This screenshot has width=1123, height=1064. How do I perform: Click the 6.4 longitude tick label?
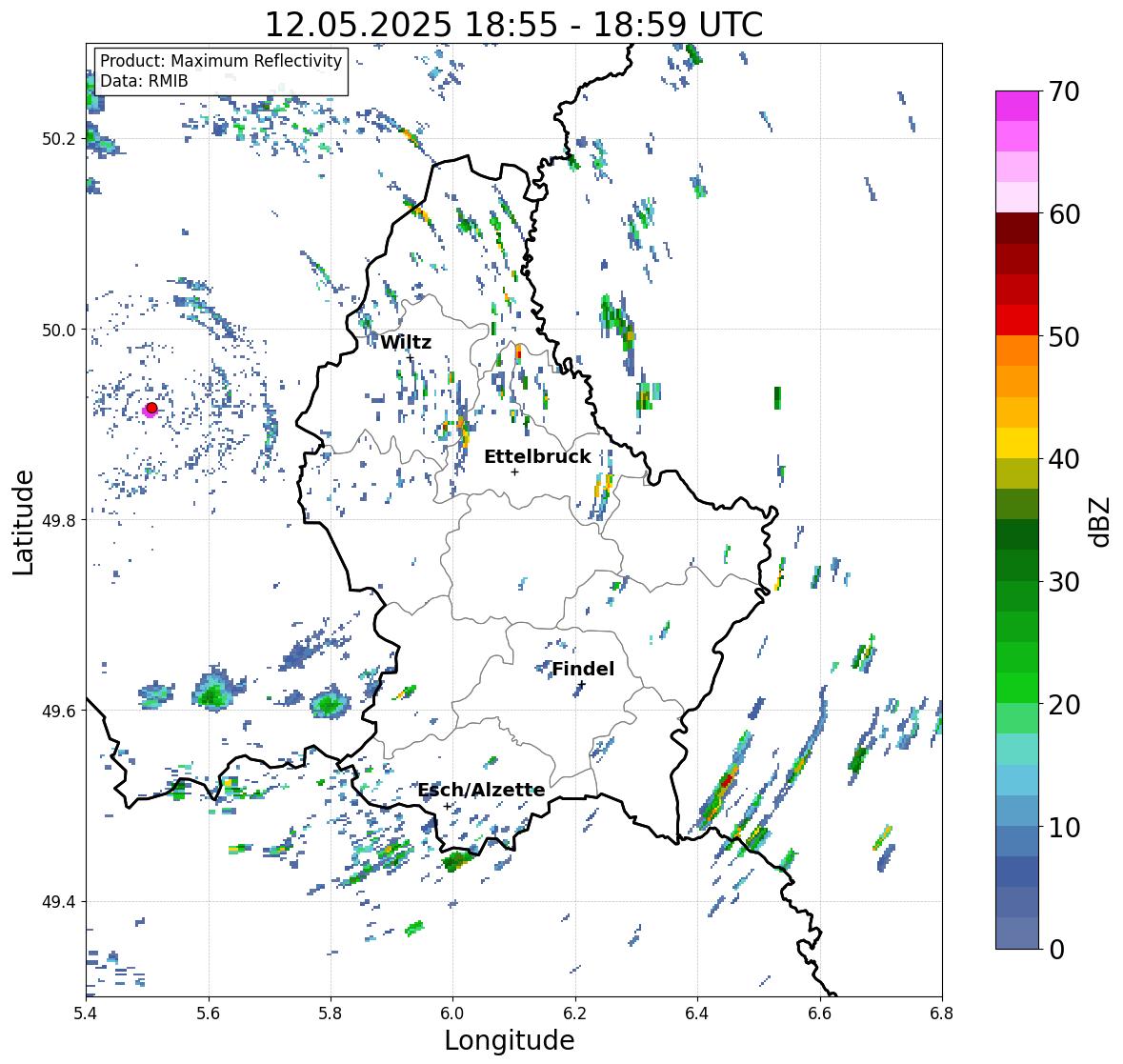[x=697, y=1013]
